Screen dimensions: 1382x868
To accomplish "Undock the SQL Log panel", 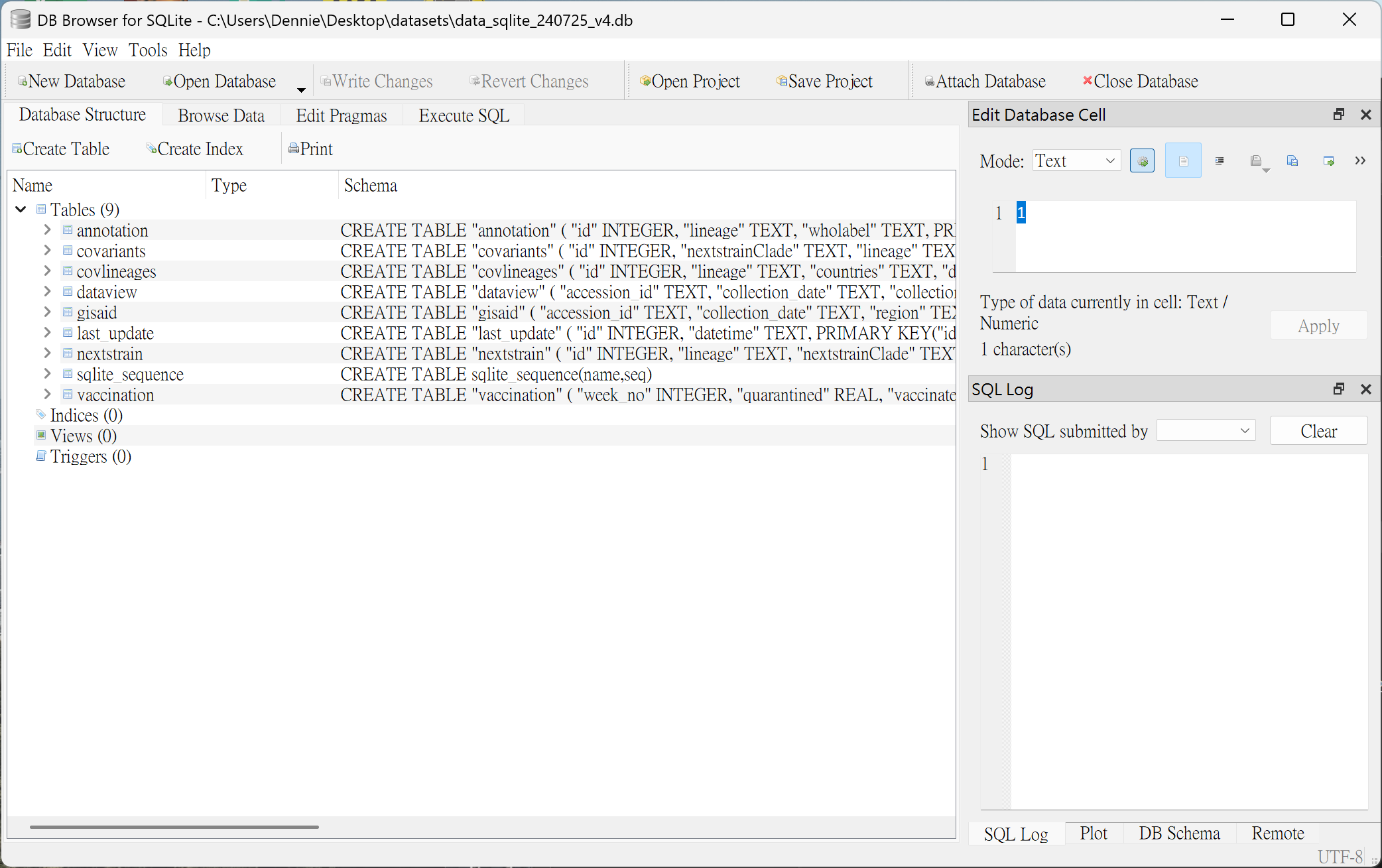I will click(x=1338, y=389).
